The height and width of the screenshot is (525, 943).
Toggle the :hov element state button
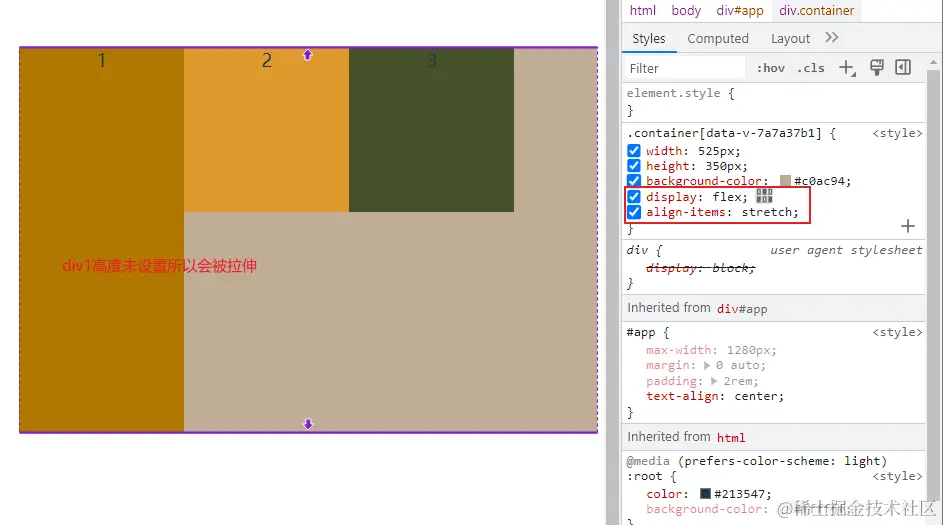click(770, 68)
